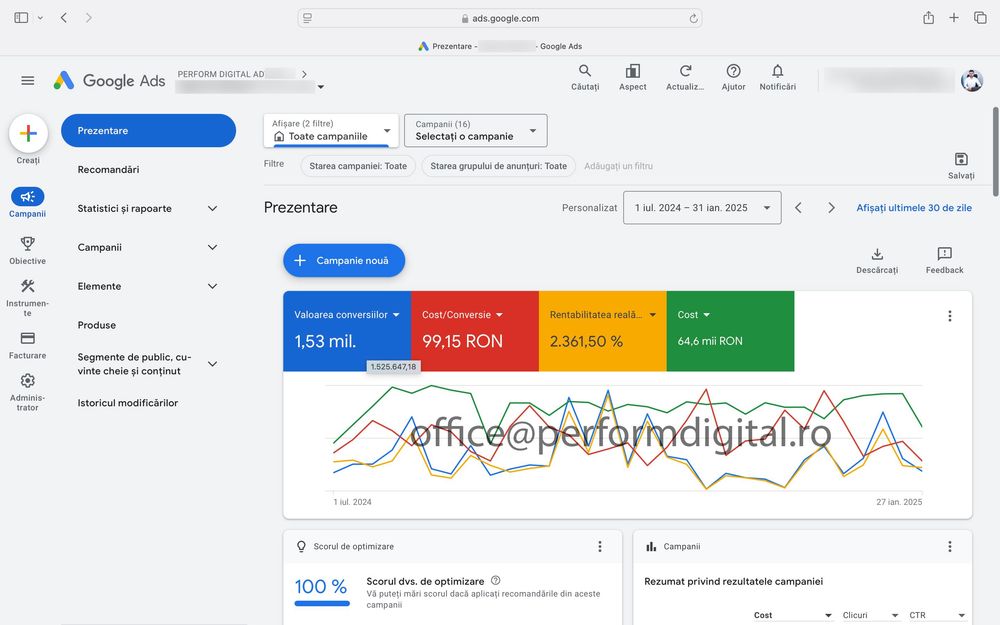Open Scorul de optimizare card options menu
This screenshot has width=1000, height=625.
point(599,547)
